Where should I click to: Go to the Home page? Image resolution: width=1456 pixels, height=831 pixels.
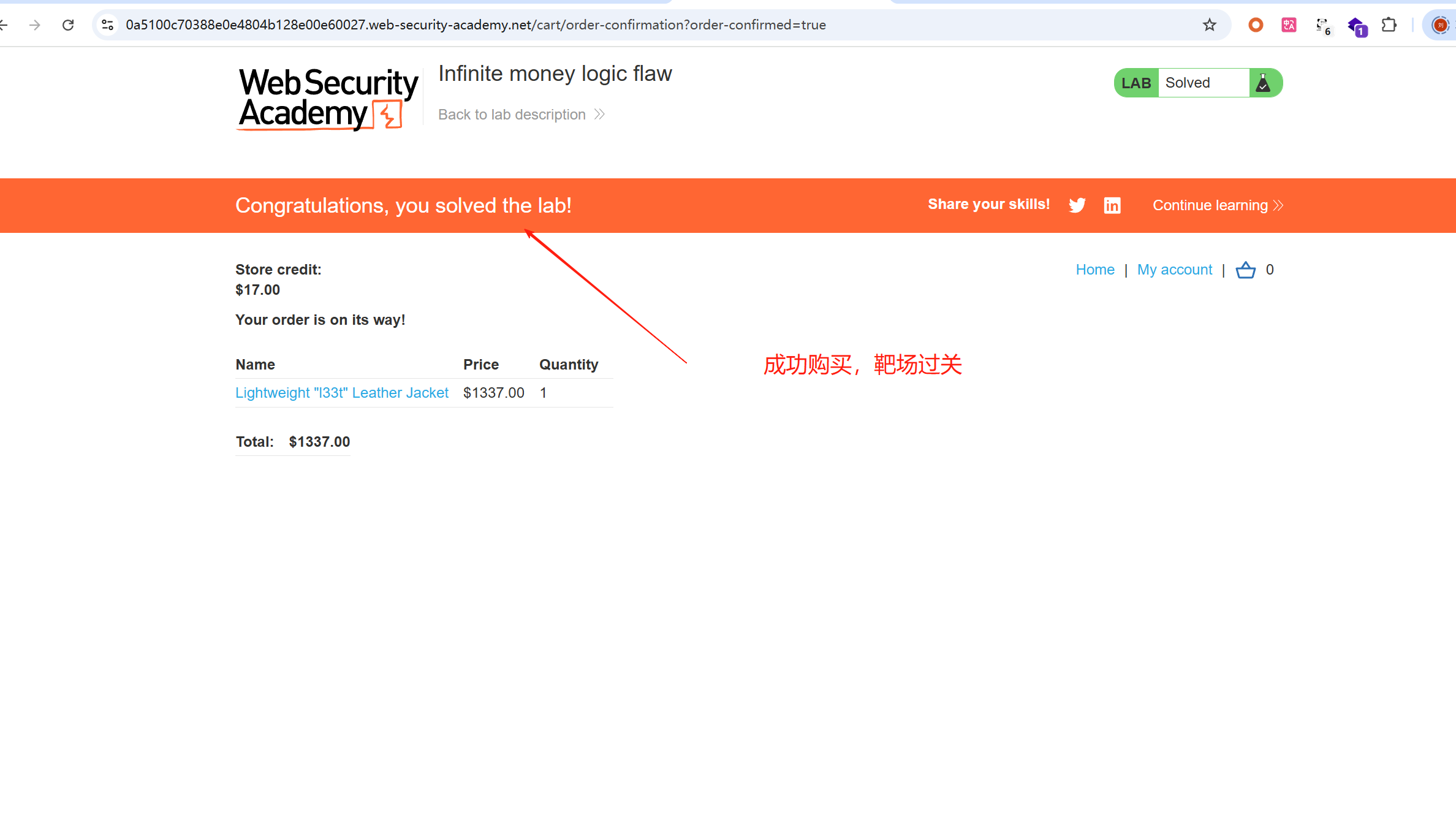pos(1095,270)
